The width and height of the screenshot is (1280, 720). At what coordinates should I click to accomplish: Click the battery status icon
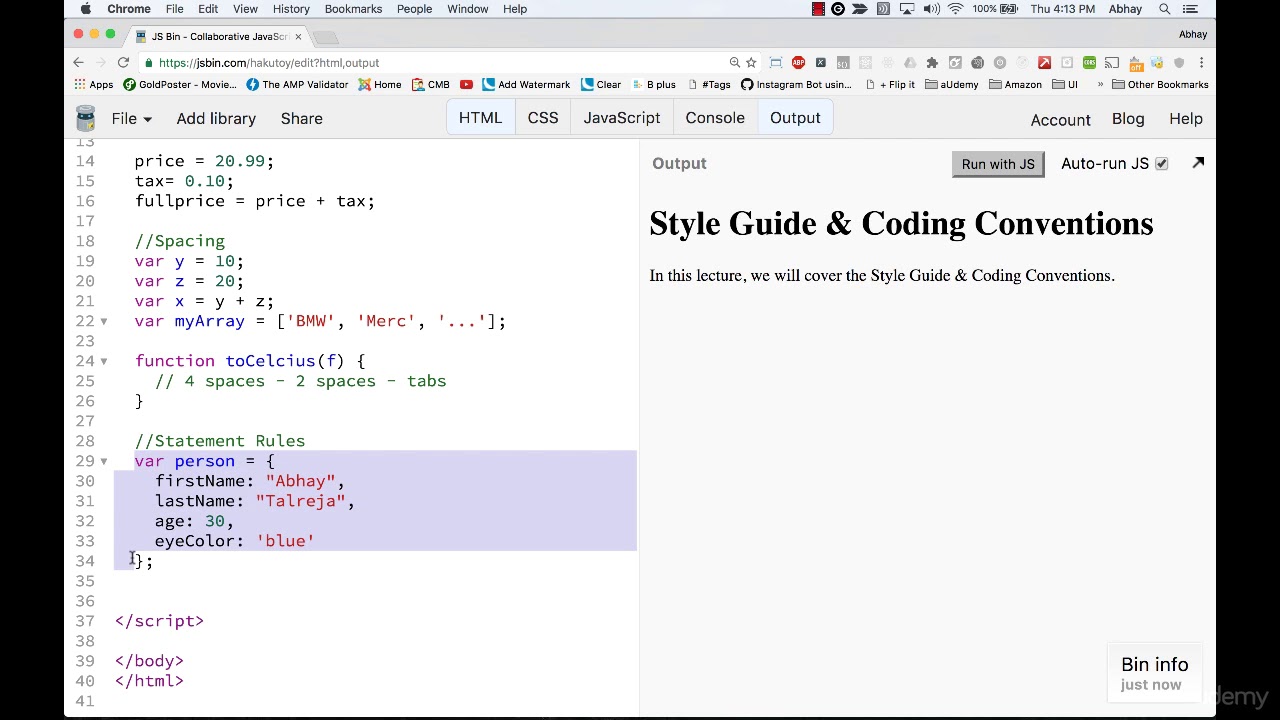[1008, 9]
